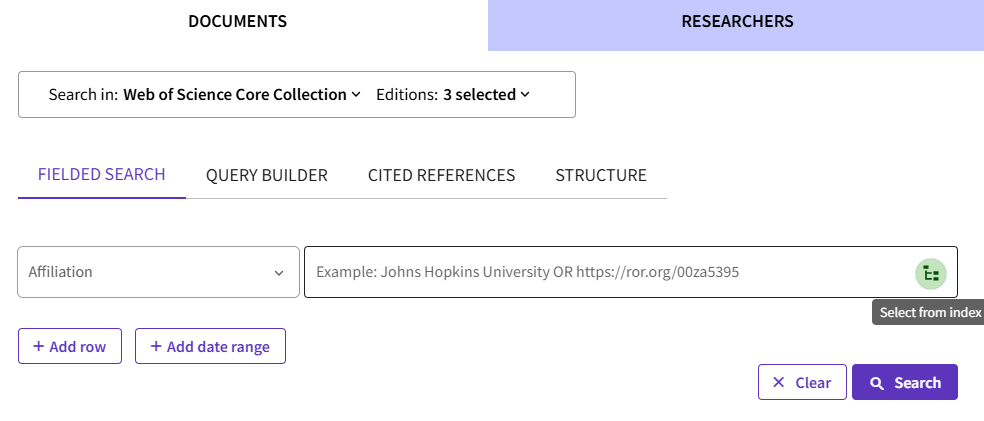Select the Fielded Search tab
Image resolution: width=984 pixels, height=421 pixels.
coord(101,175)
